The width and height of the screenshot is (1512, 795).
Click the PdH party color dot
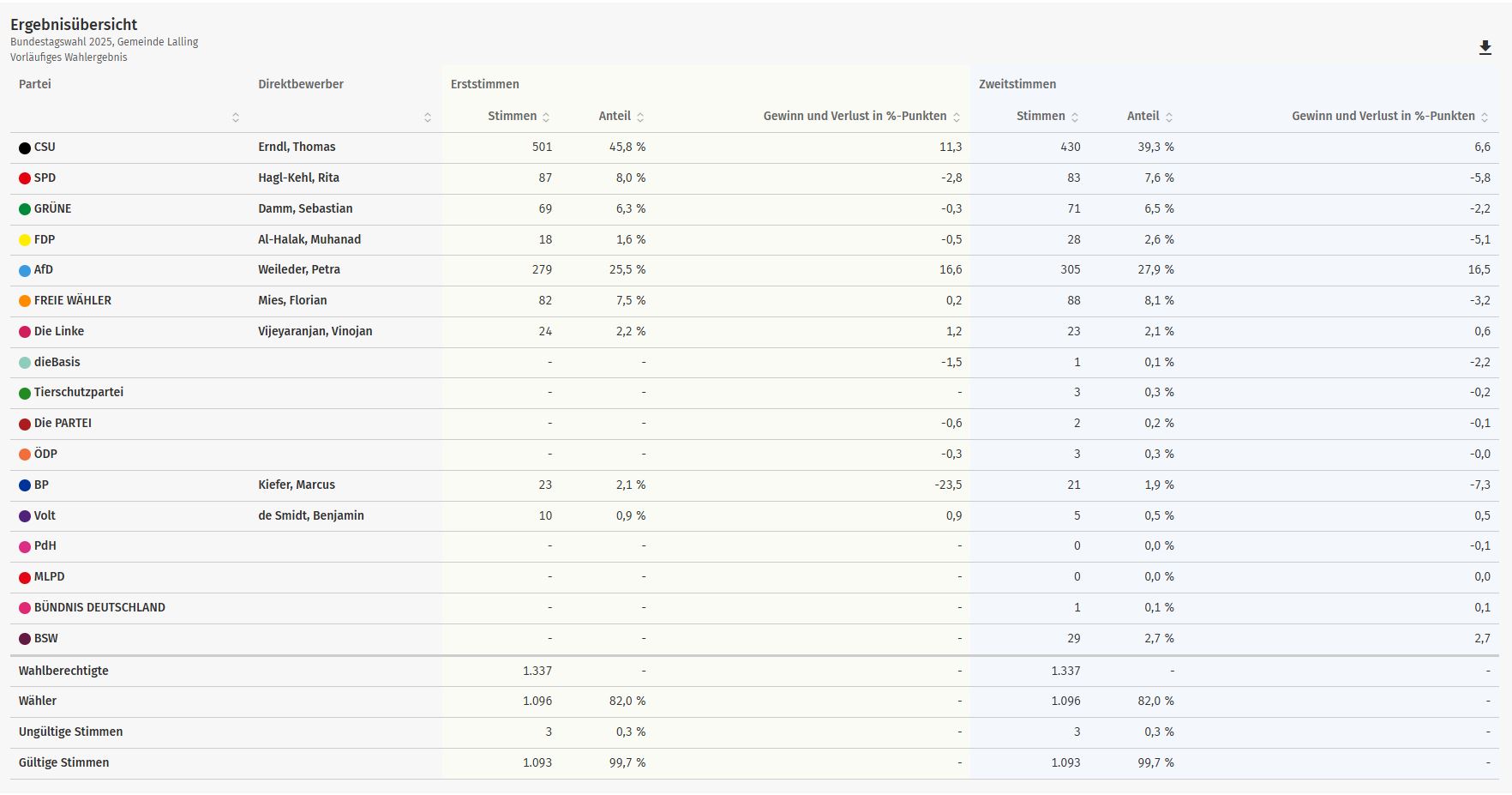[25, 547]
